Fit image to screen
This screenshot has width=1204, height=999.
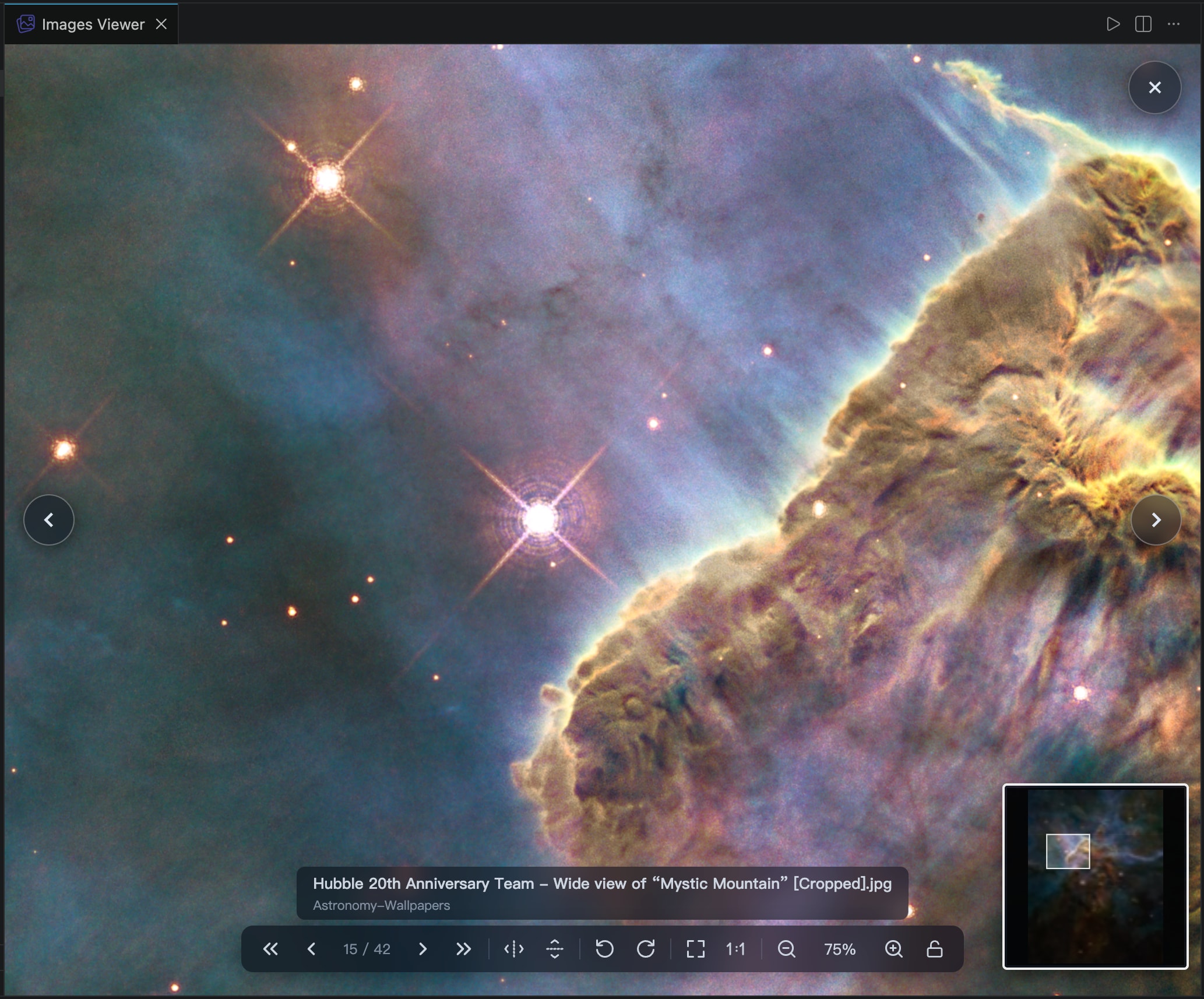click(695, 949)
